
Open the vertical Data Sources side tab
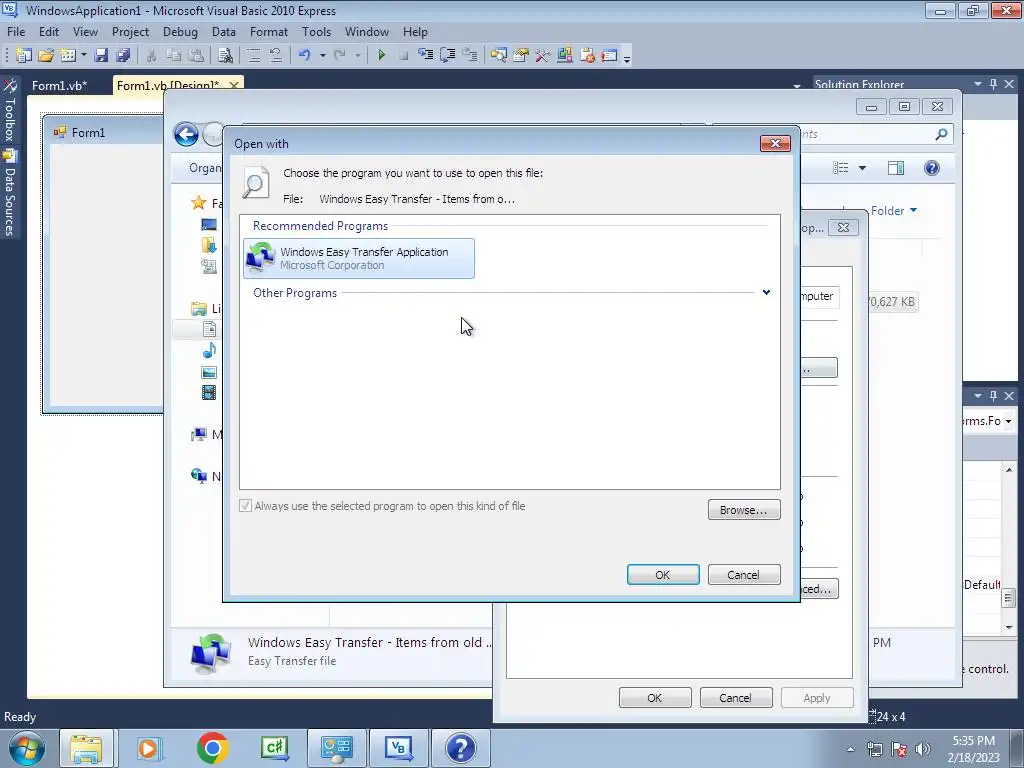pyautogui.click(x=10, y=193)
